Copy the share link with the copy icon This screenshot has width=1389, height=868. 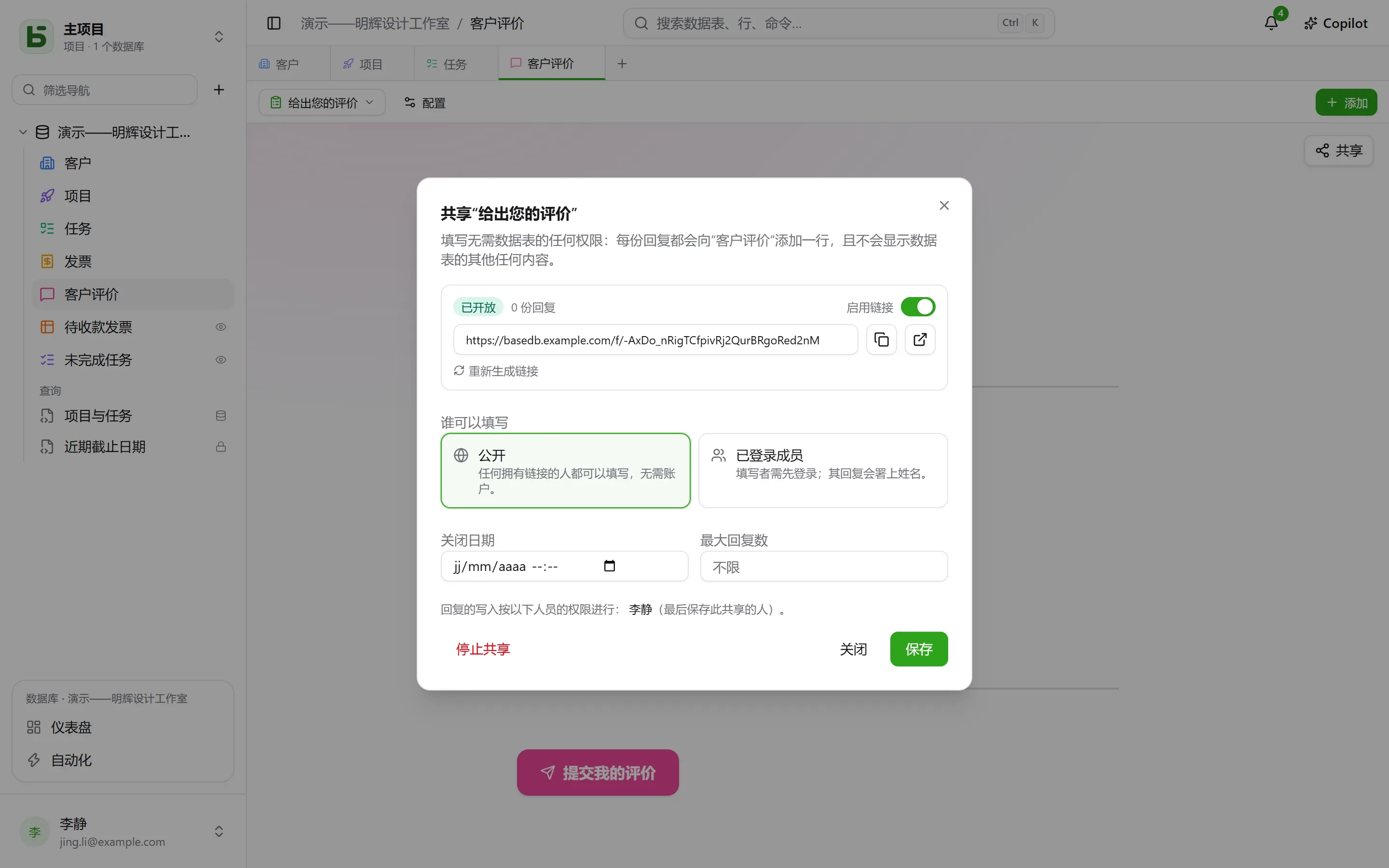pyautogui.click(x=881, y=340)
